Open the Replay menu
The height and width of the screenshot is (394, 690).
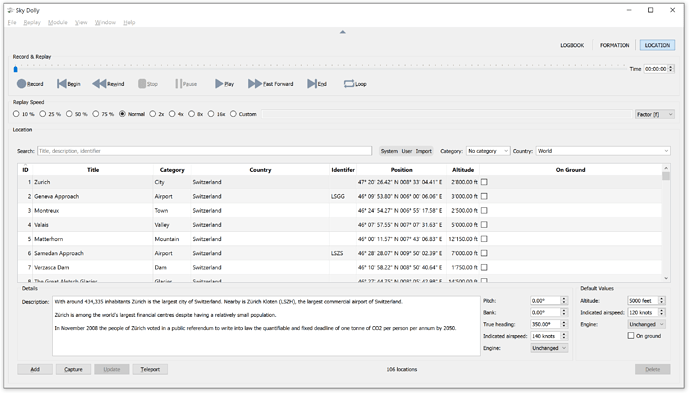pos(32,22)
